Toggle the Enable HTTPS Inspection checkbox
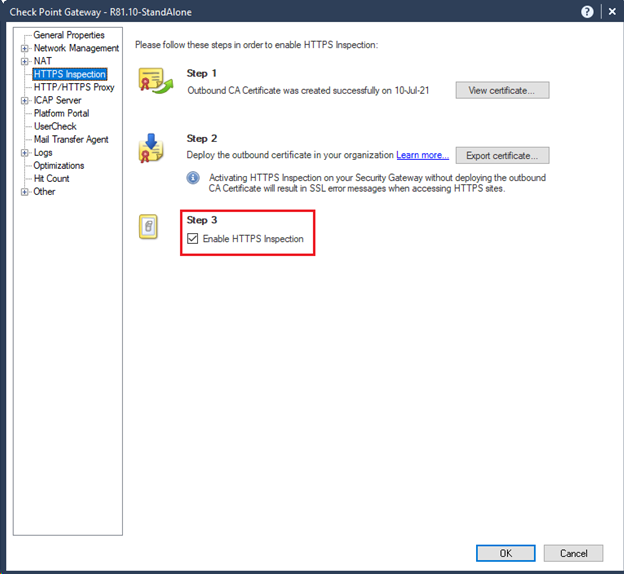Viewport: 624px width, 574px height. [x=193, y=239]
